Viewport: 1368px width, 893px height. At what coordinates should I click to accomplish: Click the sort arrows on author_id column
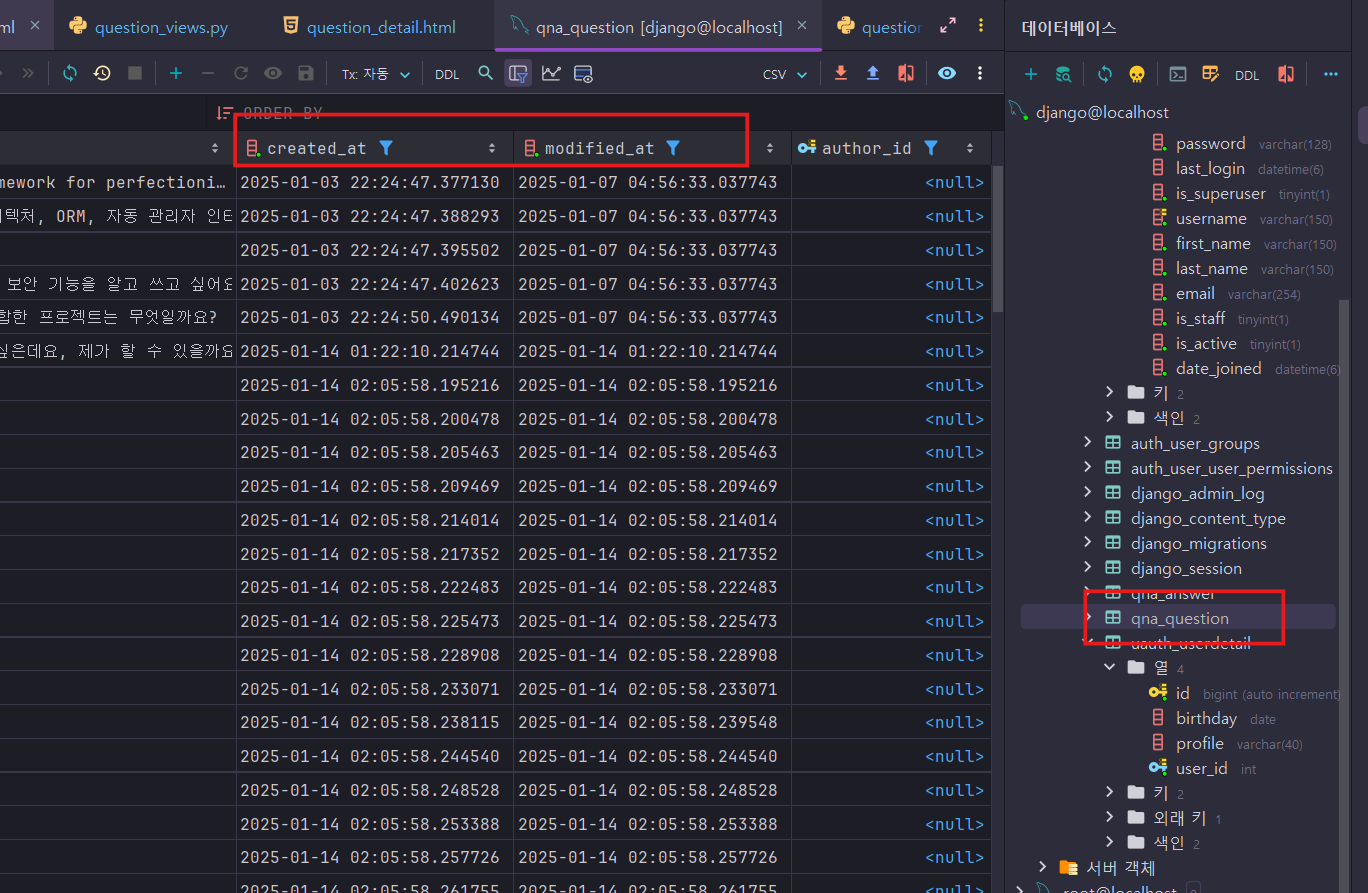pos(970,148)
